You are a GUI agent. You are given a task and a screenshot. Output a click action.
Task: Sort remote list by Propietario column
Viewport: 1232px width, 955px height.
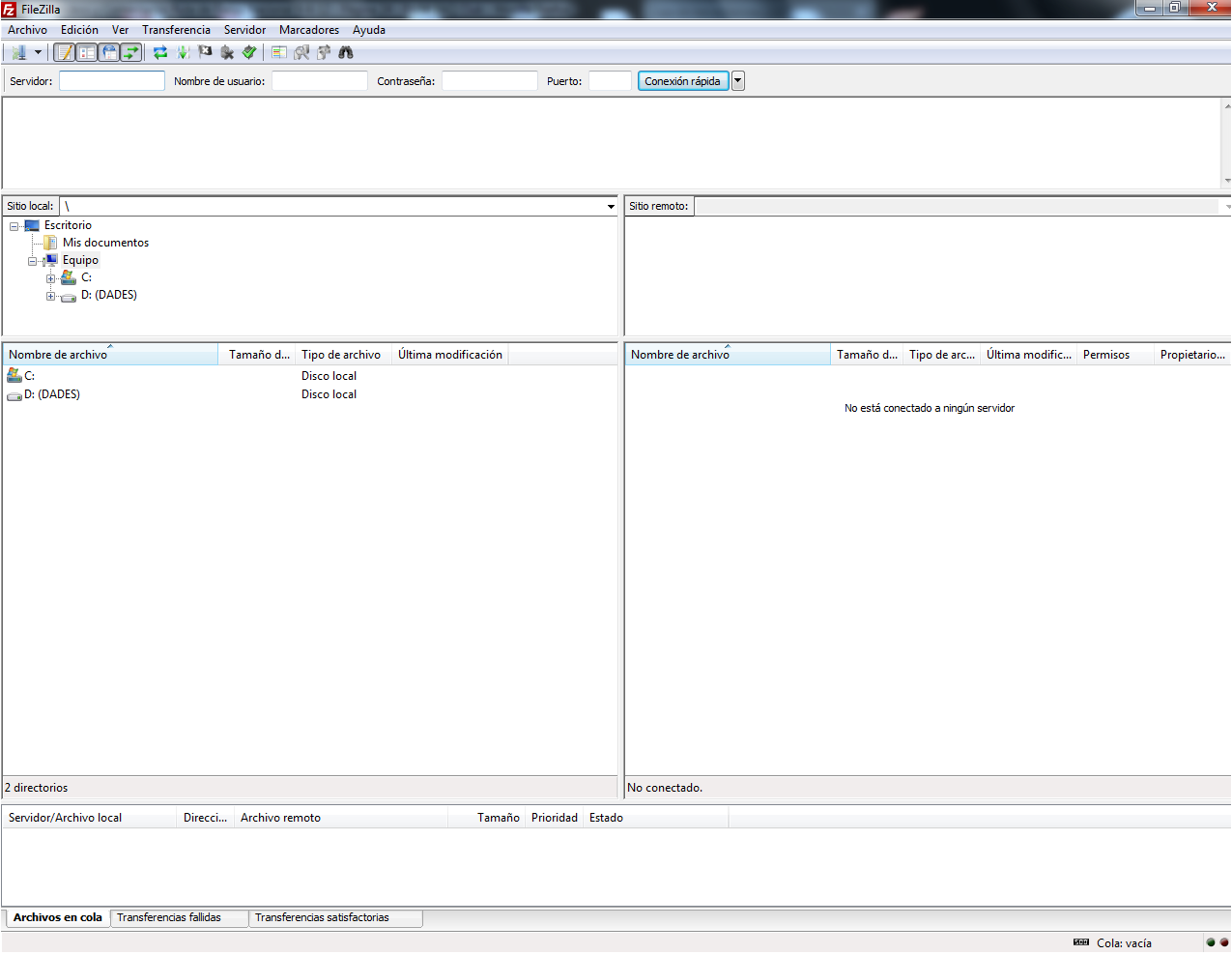point(1192,355)
